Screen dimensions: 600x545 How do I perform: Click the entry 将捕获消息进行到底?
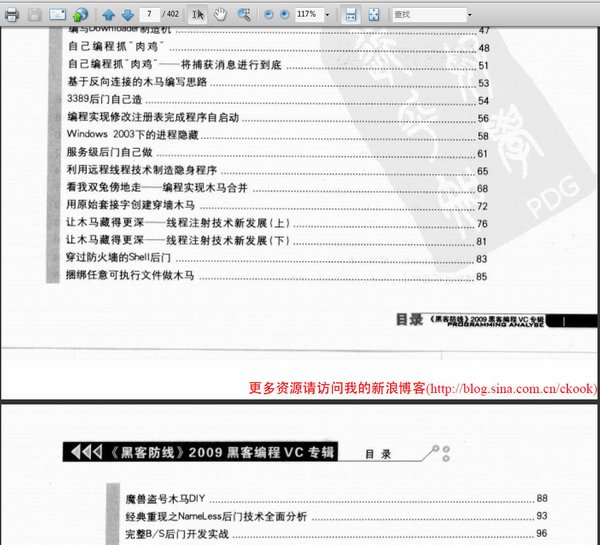point(231,64)
